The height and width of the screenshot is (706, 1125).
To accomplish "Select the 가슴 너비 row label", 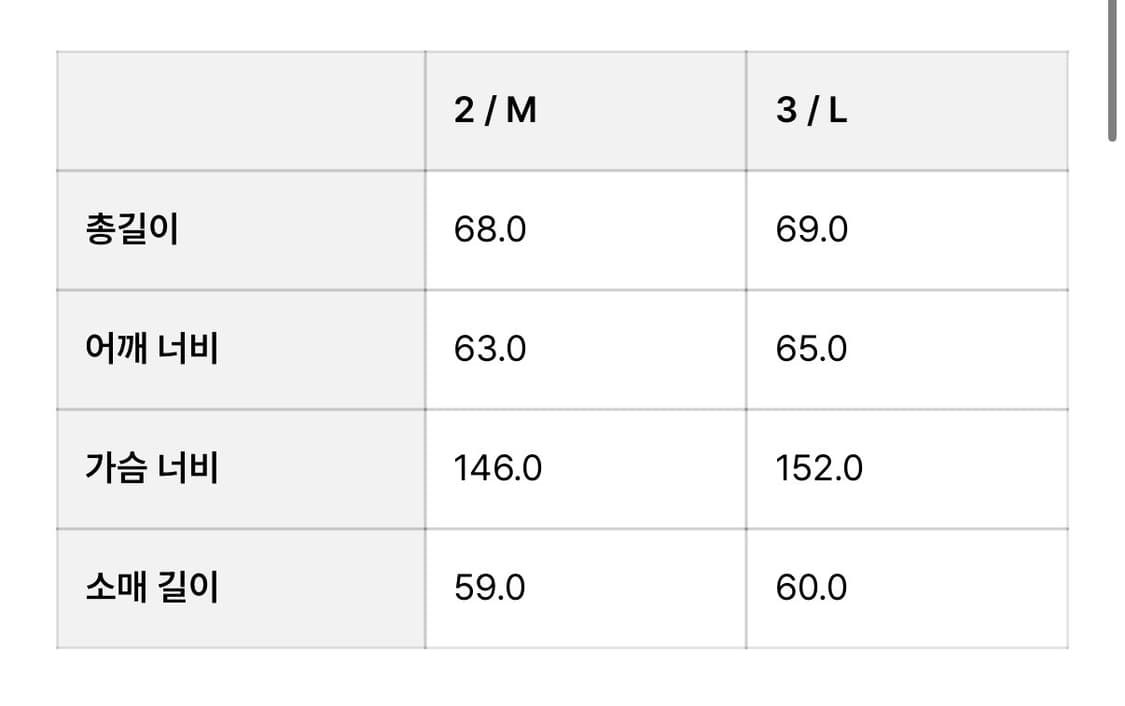I will 152,468.
